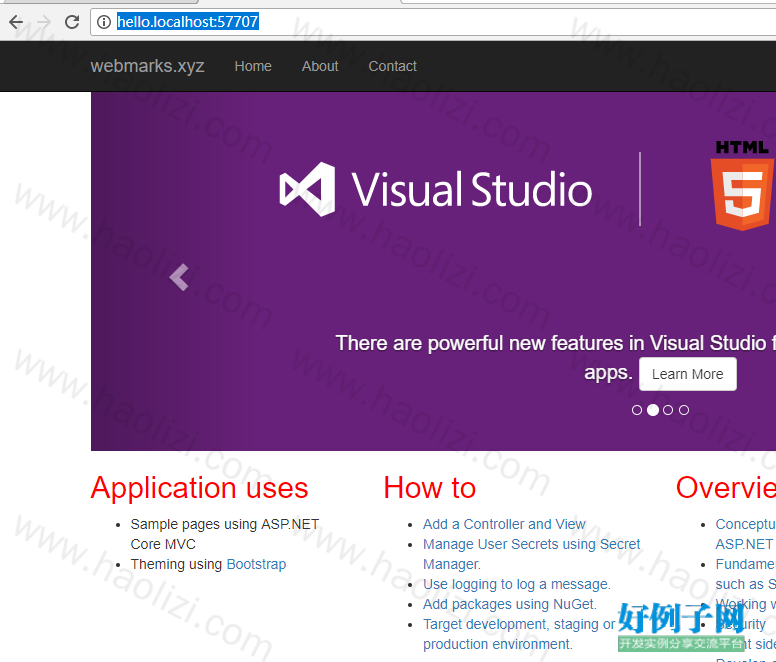Open Manage User Secrets using Secret Manager link
This screenshot has width=776, height=662.
coord(532,554)
